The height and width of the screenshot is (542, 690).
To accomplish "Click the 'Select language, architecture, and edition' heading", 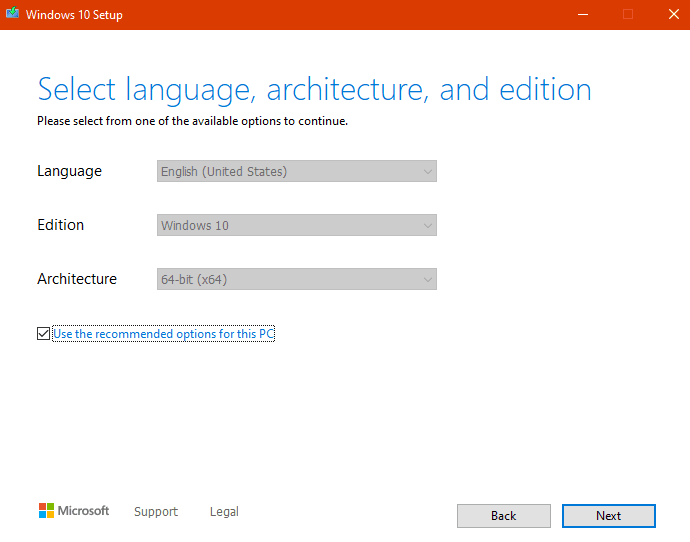I will point(314,90).
